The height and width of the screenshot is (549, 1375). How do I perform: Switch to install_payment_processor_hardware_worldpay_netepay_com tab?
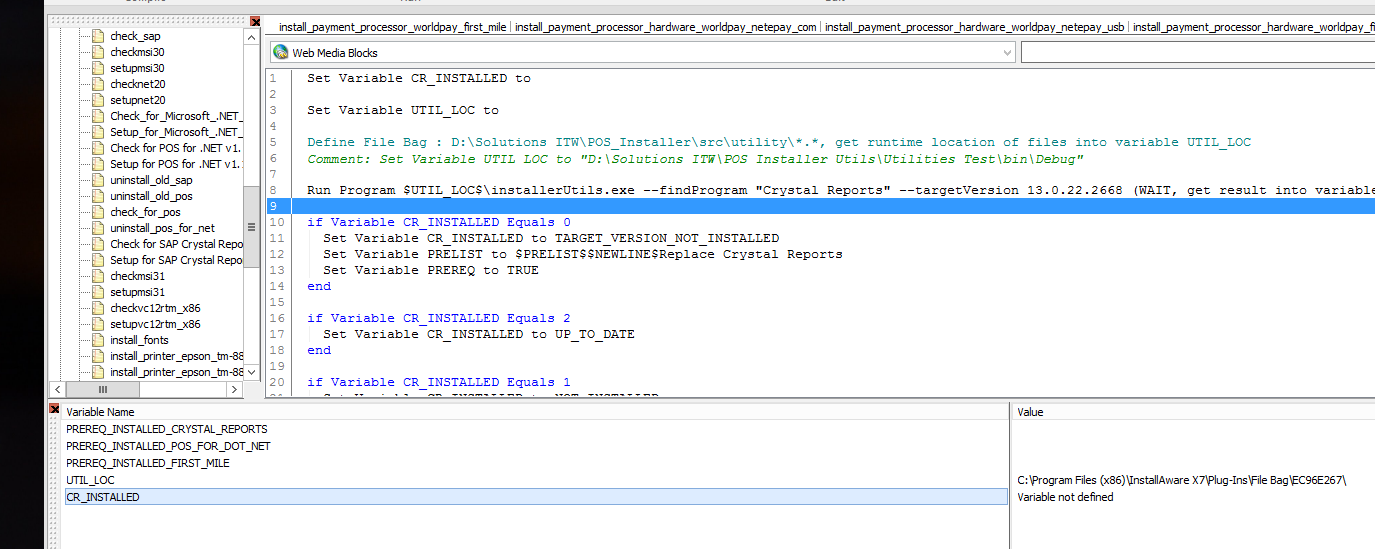click(x=665, y=27)
